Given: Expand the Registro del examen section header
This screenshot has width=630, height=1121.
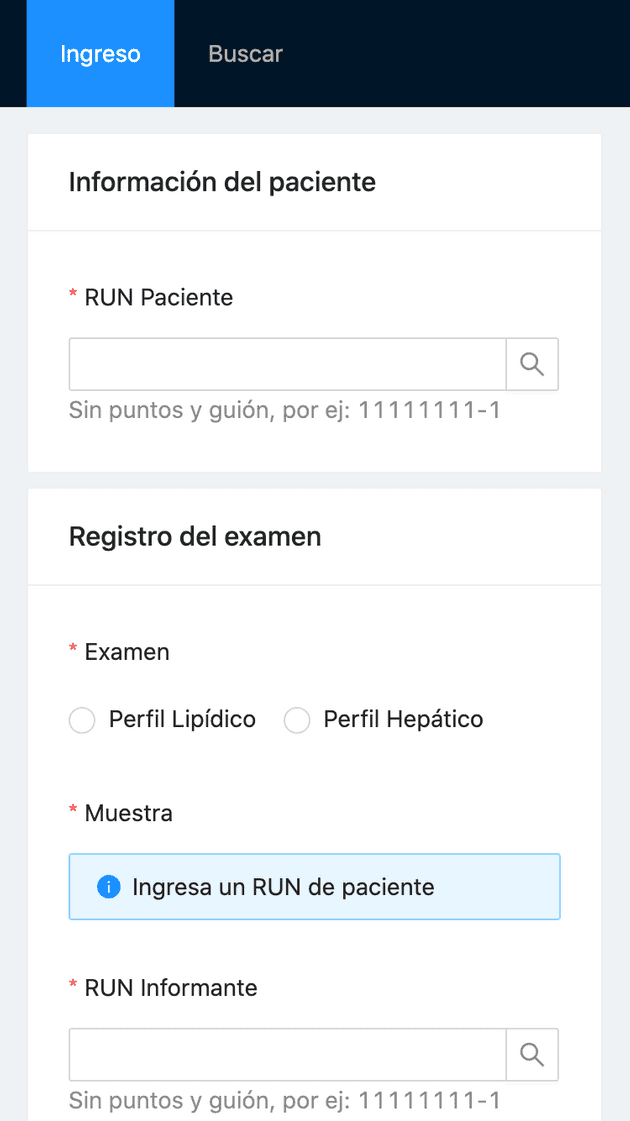Looking at the screenshot, I should (194, 536).
